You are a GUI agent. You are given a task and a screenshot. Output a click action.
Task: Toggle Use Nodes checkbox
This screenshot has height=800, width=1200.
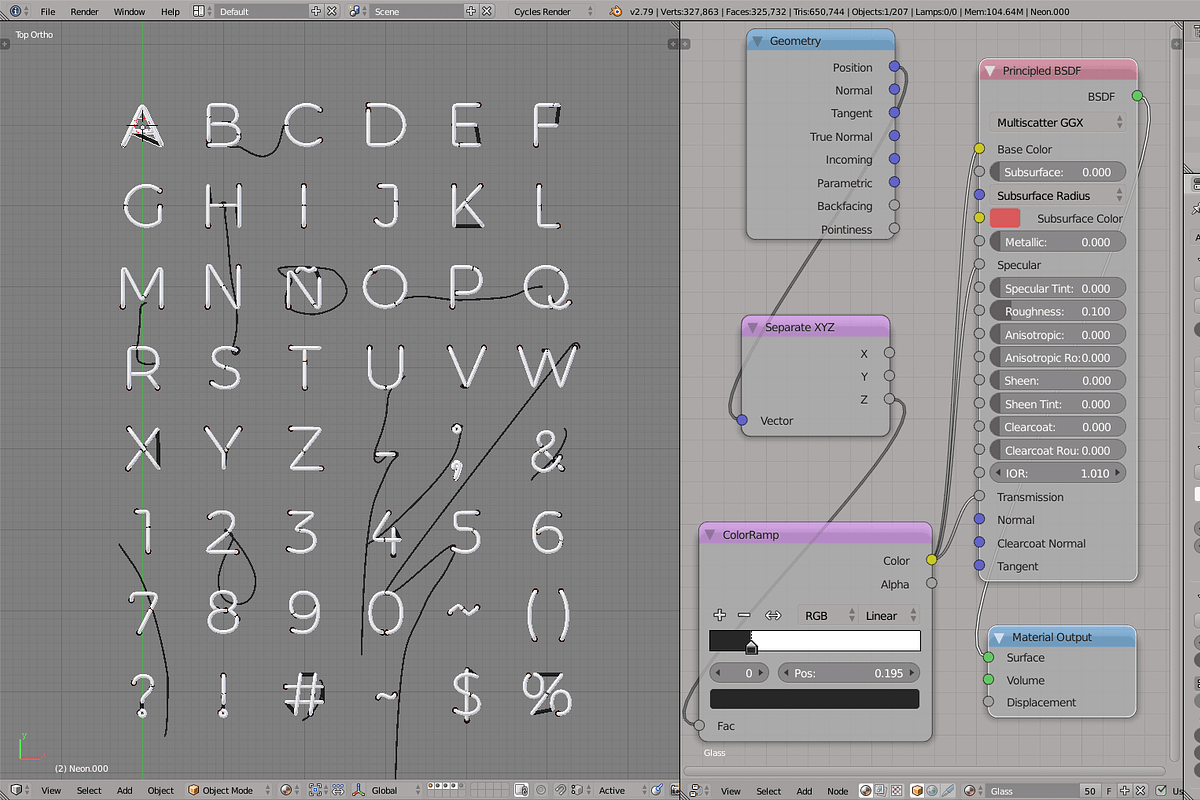pyautogui.click(x=1160, y=790)
